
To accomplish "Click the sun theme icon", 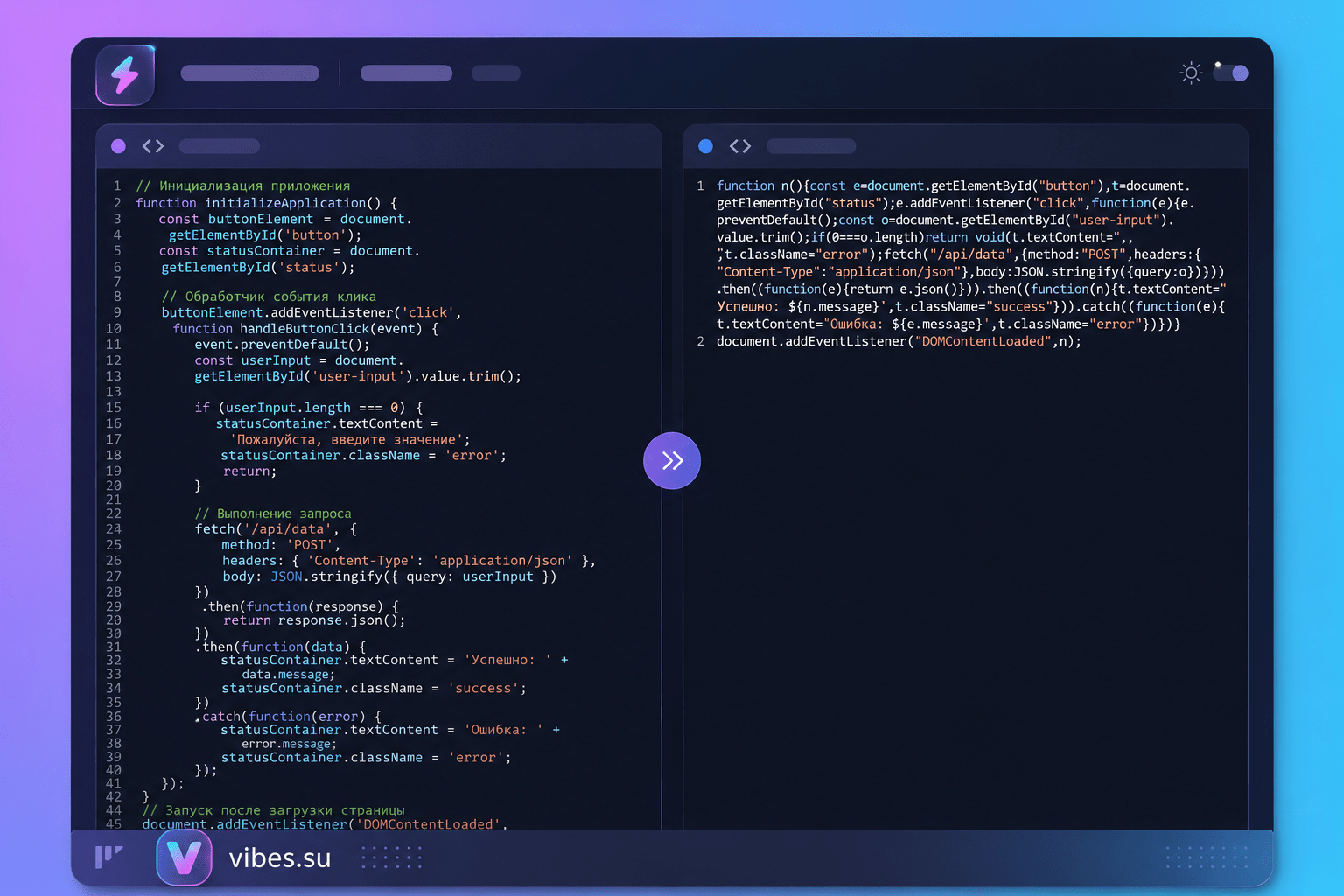I will [1191, 73].
